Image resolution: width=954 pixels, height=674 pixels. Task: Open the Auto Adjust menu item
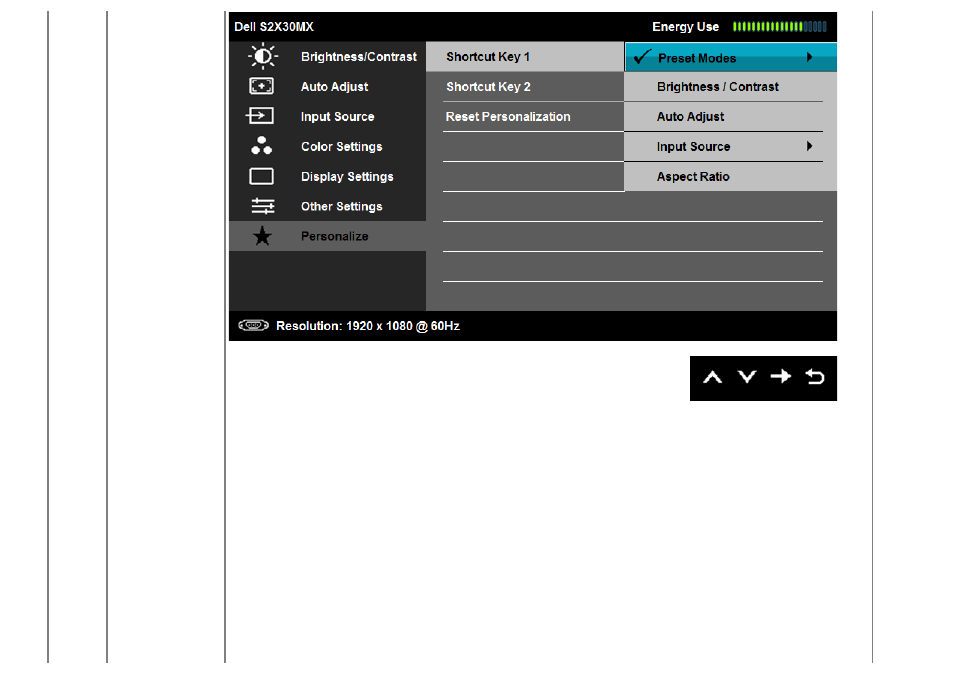327,86
